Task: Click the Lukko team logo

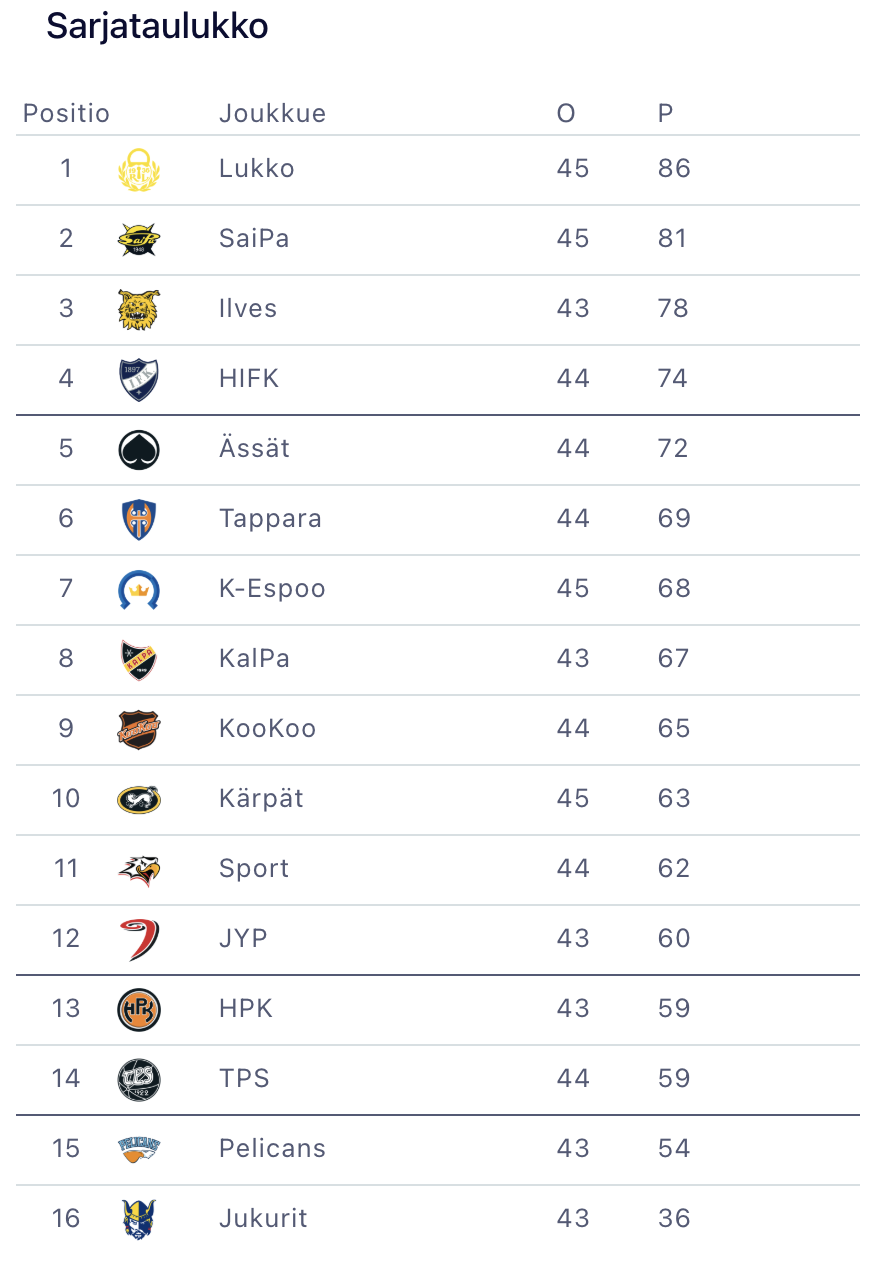Action: point(138,169)
